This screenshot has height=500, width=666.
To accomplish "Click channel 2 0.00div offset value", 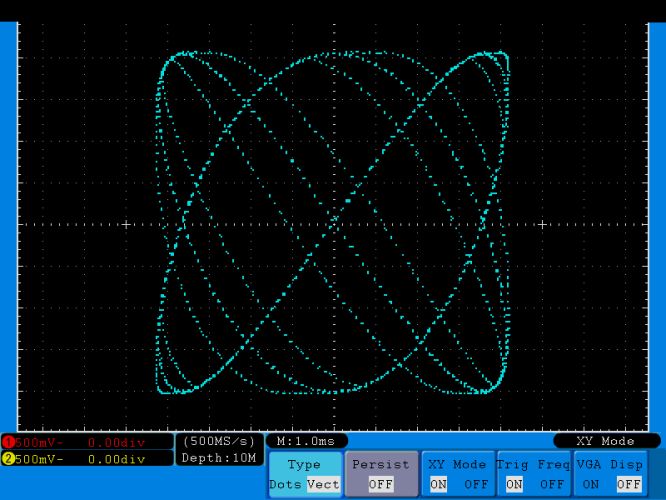I will click(116, 459).
